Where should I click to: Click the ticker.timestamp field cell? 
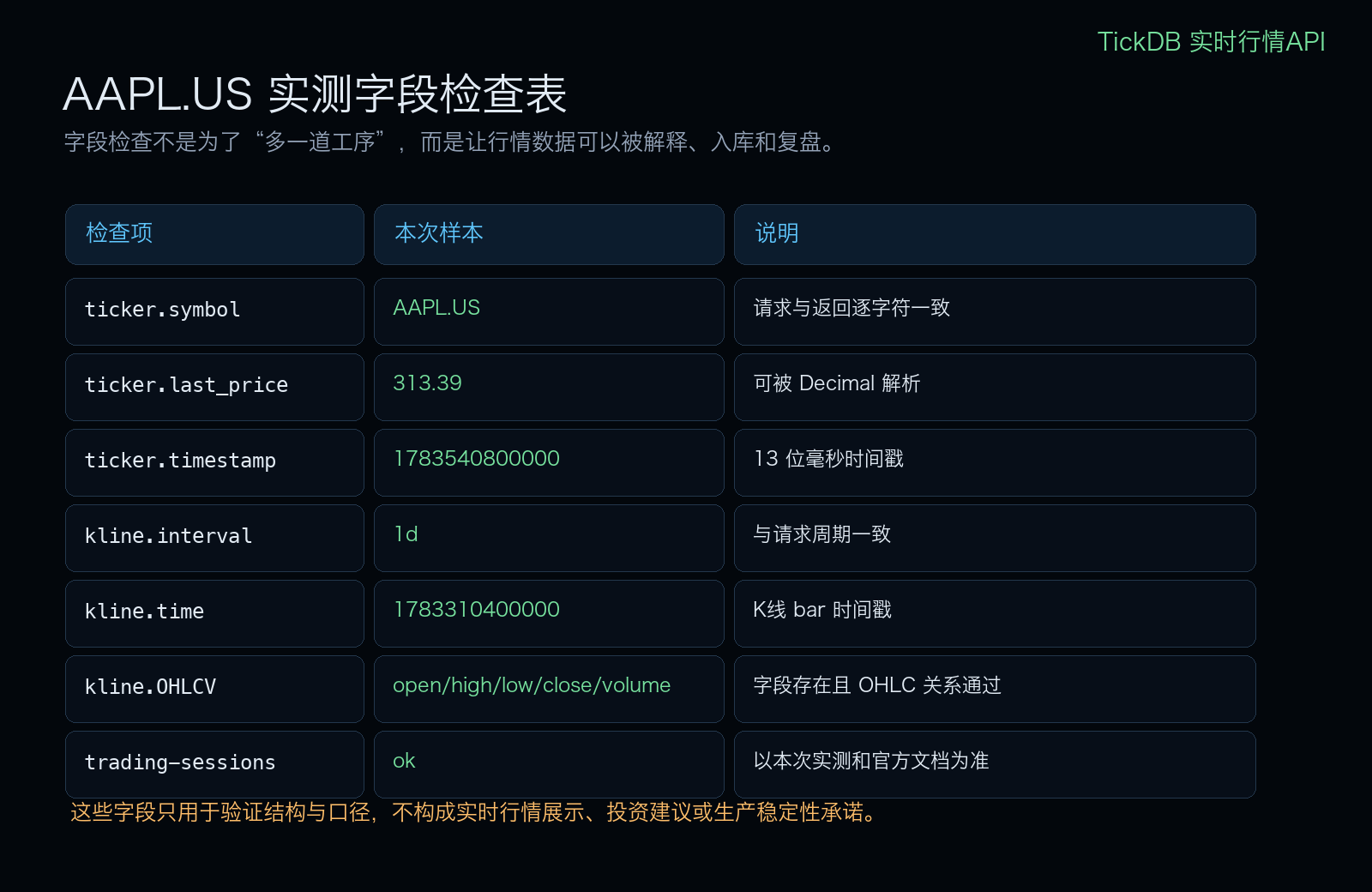coord(214,462)
